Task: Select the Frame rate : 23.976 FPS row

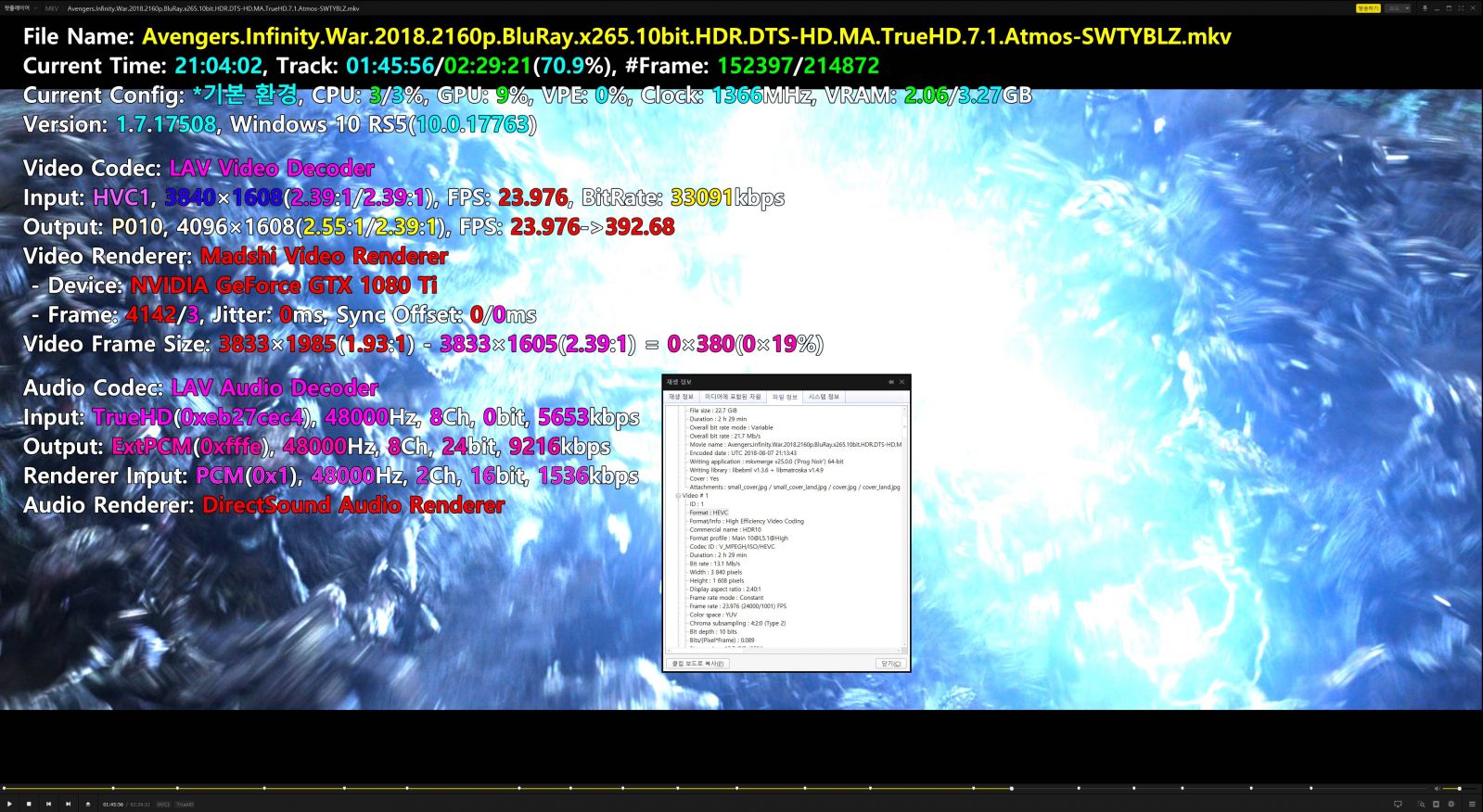Action: click(x=737, y=606)
